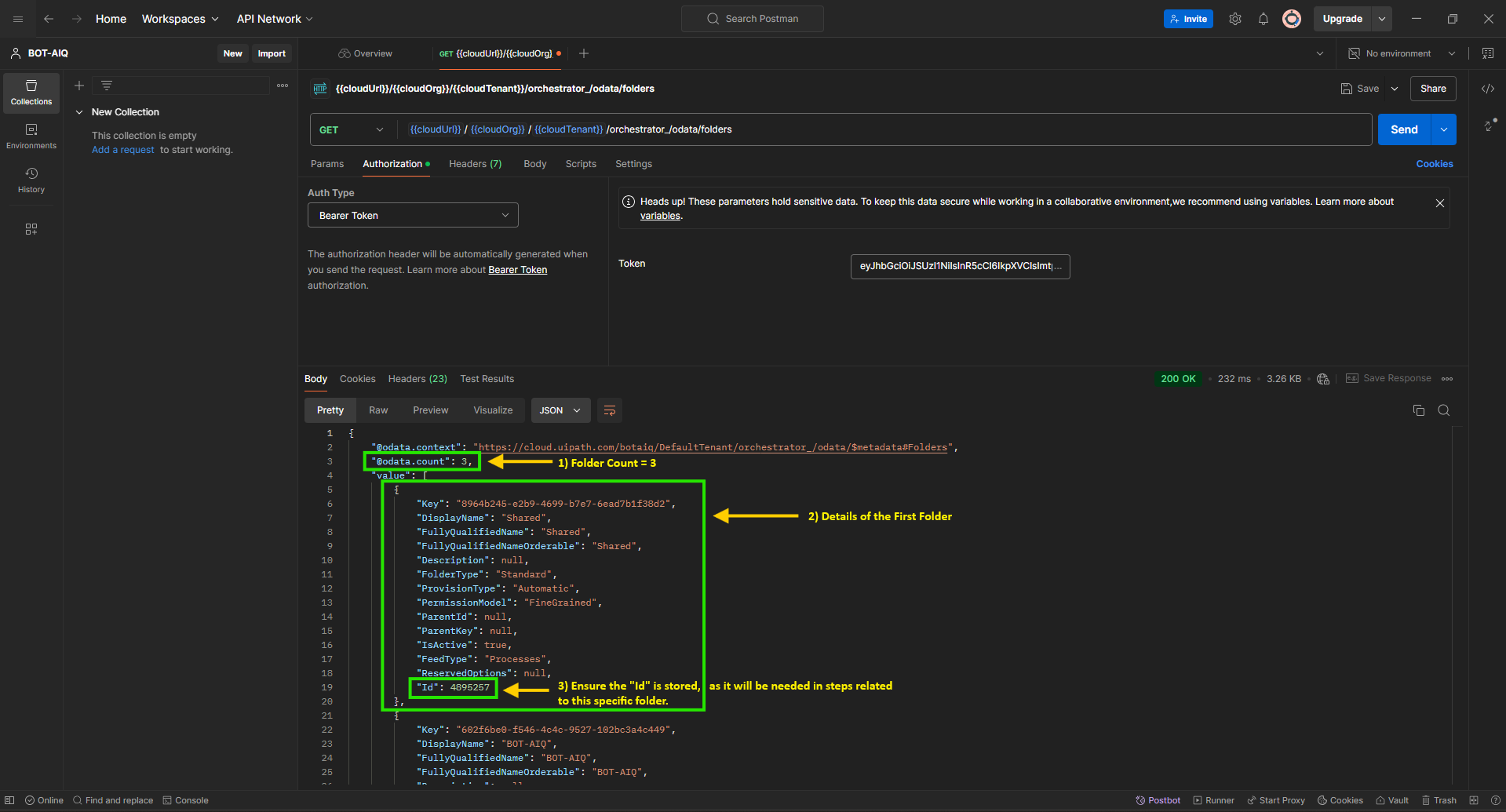Toggle the wrap lines icon in response
Screen dimensions: 1506x812
(610, 410)
